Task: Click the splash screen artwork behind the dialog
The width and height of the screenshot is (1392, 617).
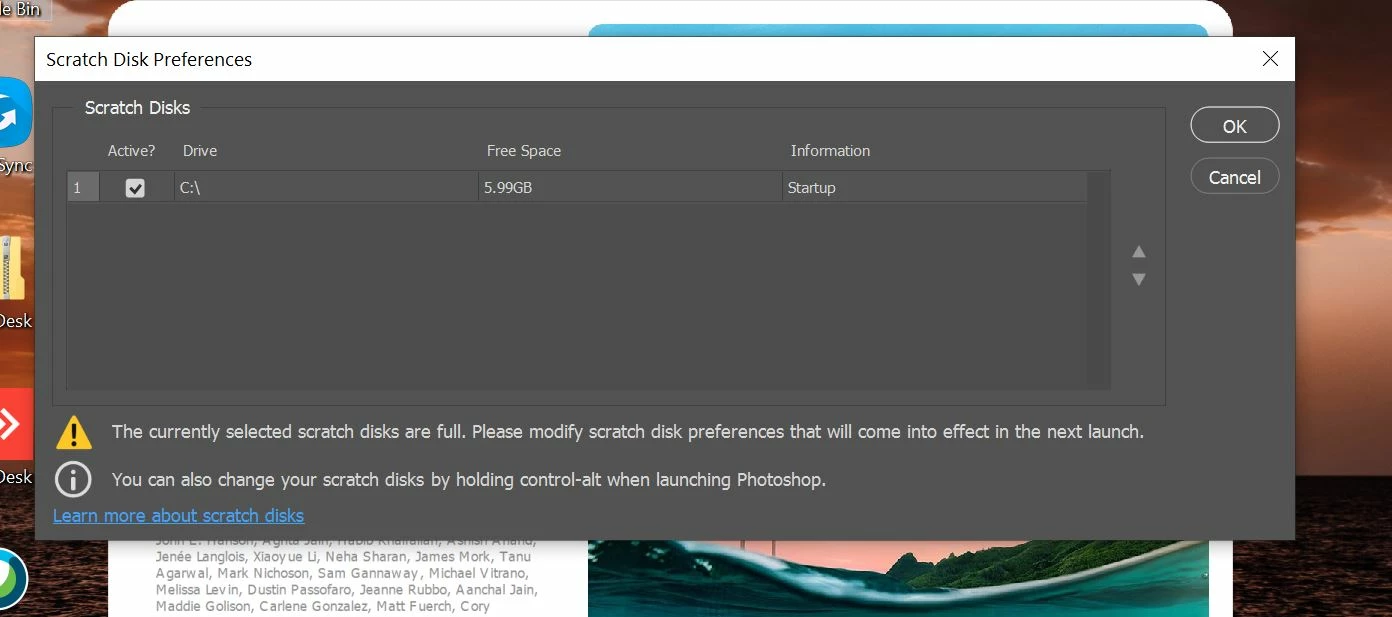Action: coord(898,578)
